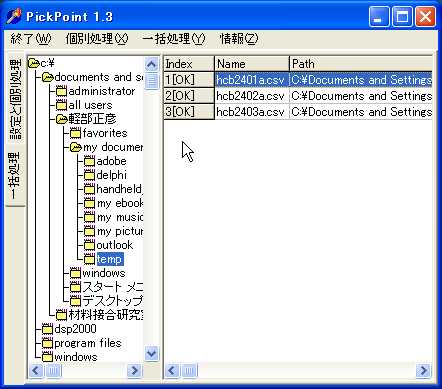Close the PickPoint window
The image size is (442, 389).
425,16
